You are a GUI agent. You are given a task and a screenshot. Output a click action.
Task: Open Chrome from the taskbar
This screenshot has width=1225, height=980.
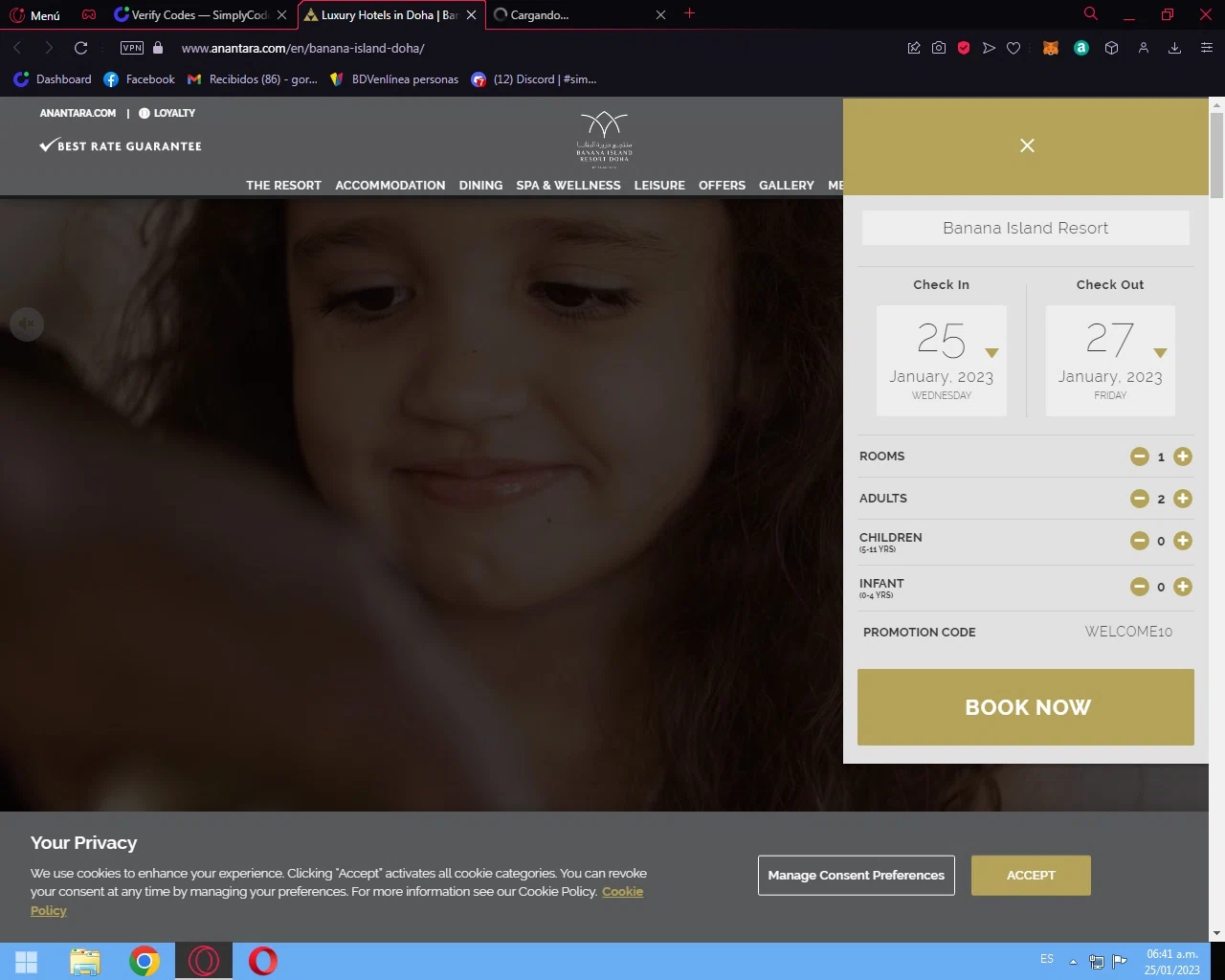click(x=145, y=962)
